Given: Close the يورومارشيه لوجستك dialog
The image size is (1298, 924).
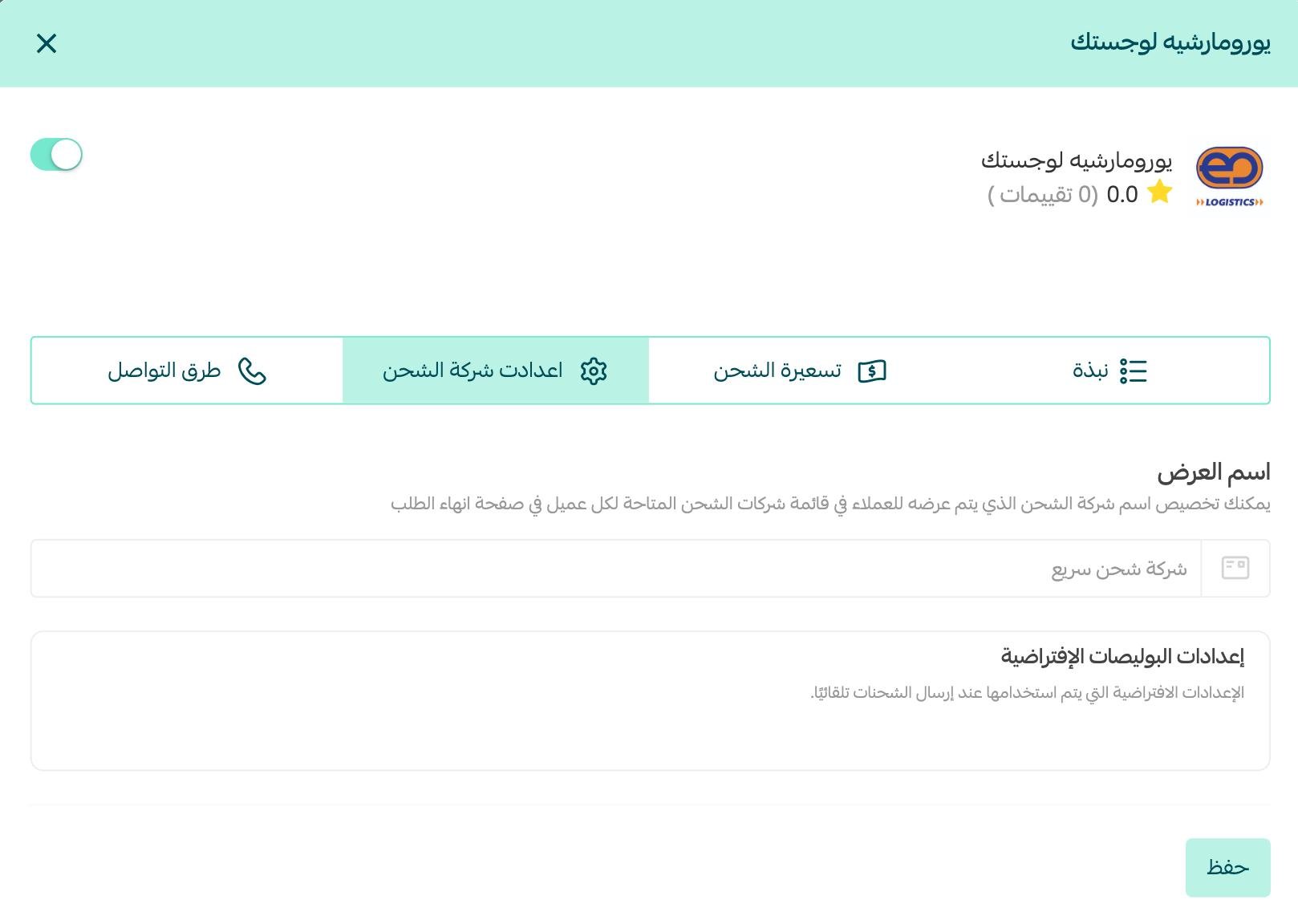Looking at the screenshot, I should tap(47, 43).
